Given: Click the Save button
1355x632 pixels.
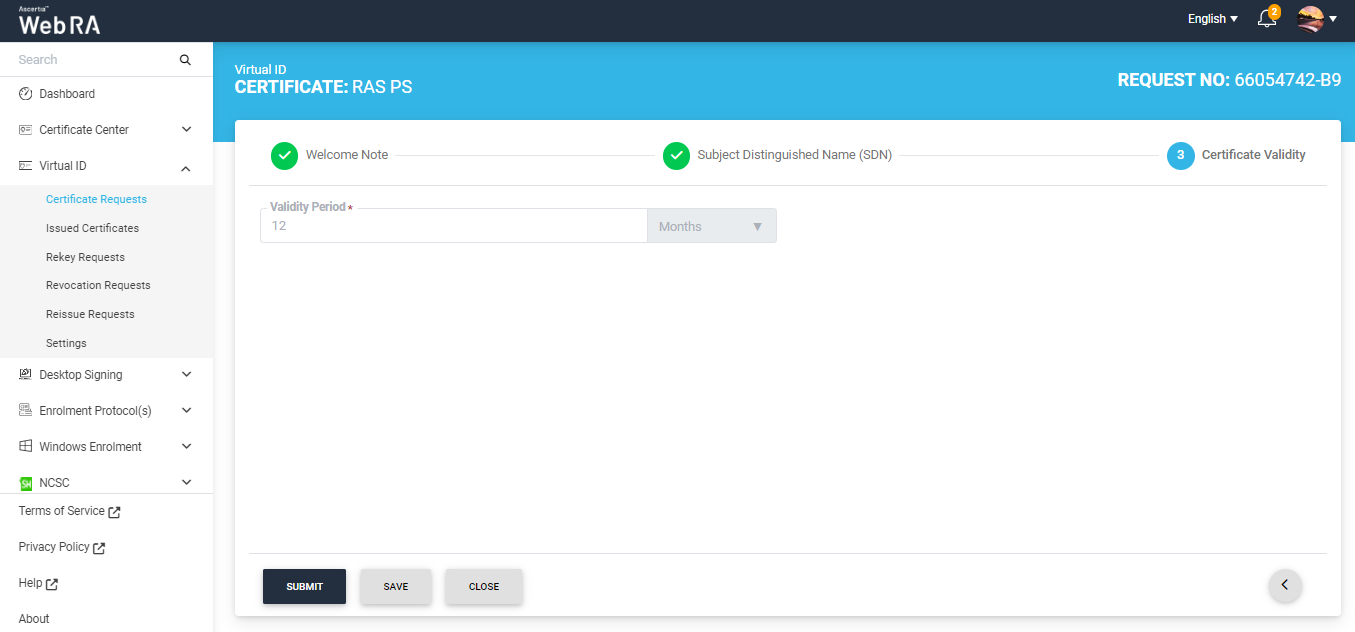Looking at the screenshot, I should coord(395,587).
